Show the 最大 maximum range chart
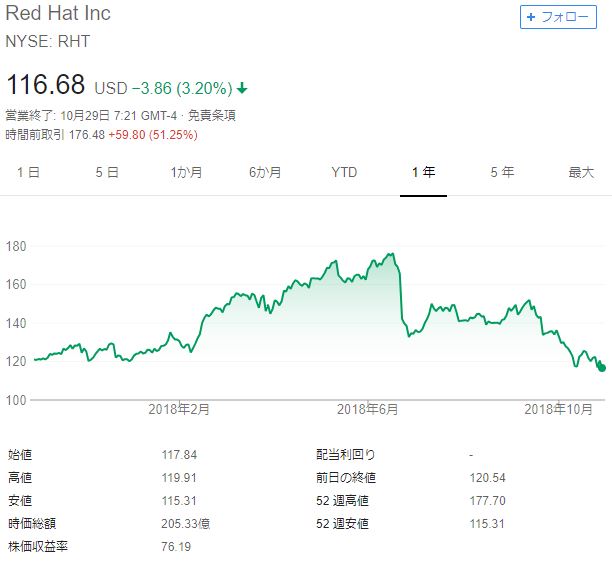The image size is (612, 567). click(581, 172)
